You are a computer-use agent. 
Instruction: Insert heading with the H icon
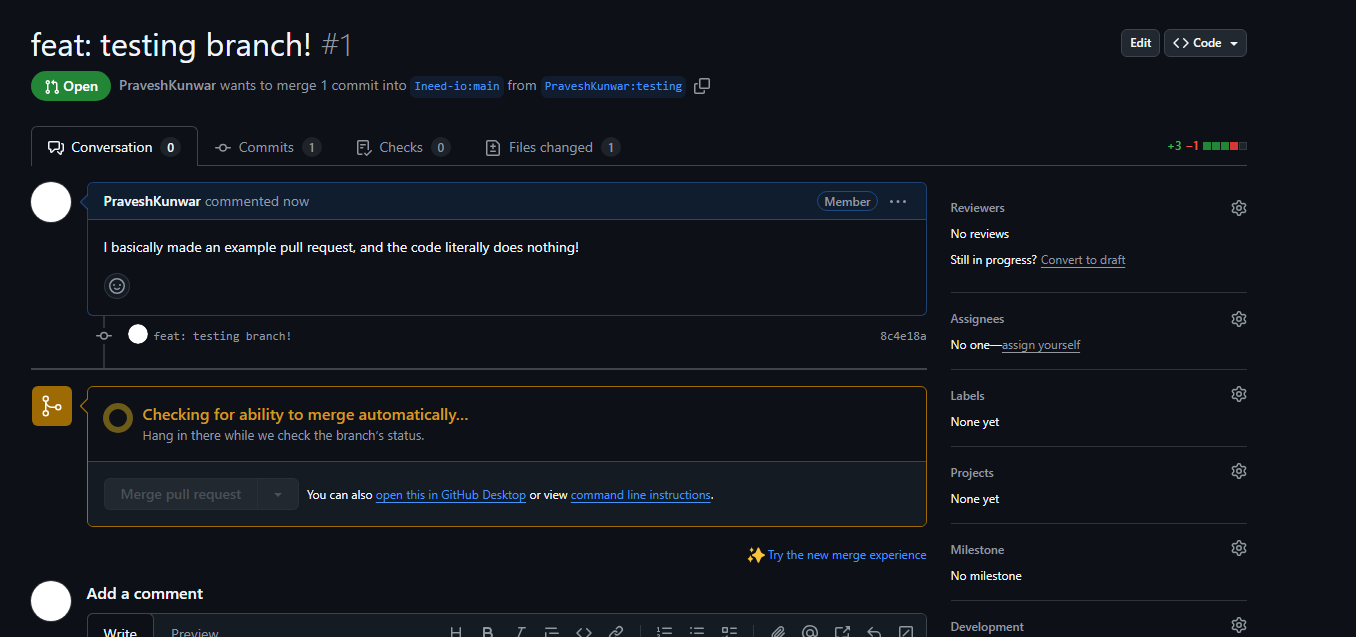point(456,632)
